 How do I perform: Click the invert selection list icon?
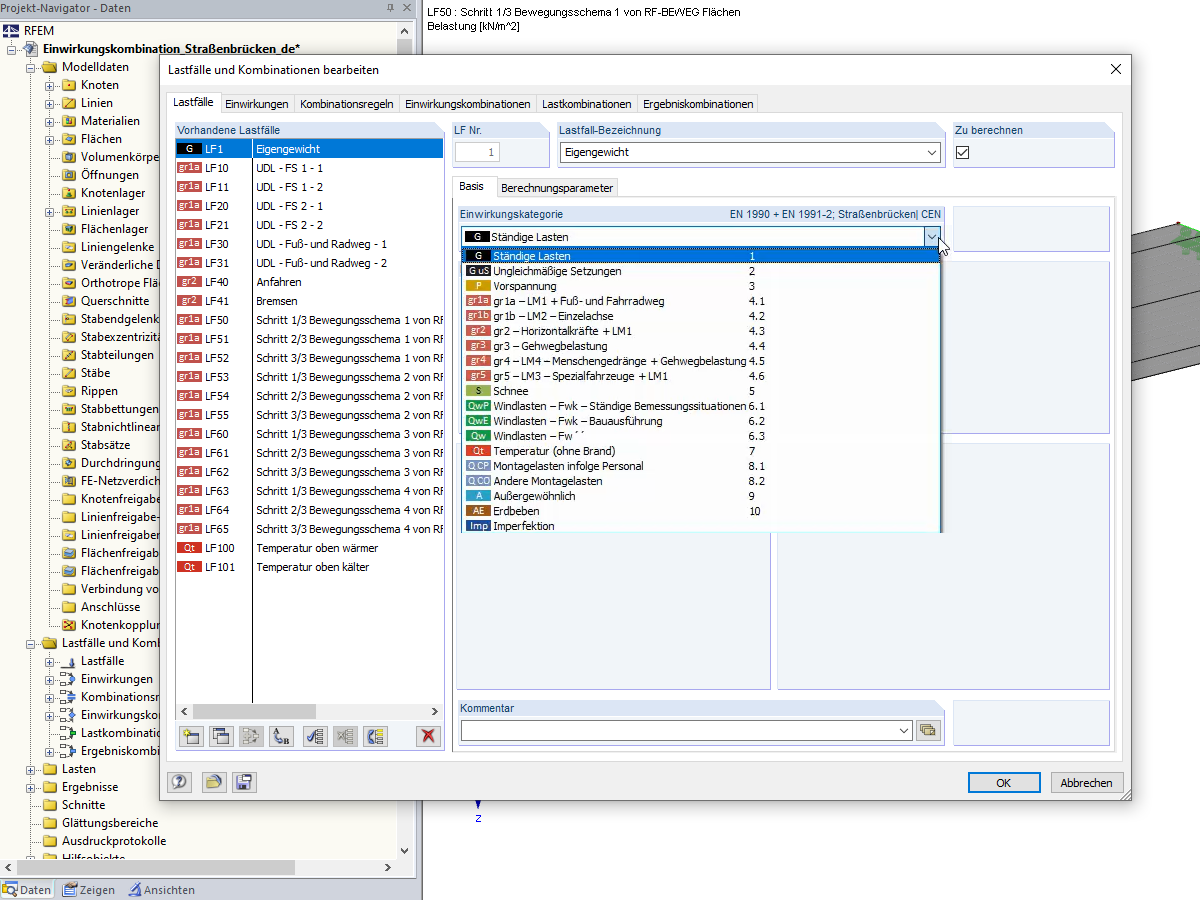click(x=376, y=736)
